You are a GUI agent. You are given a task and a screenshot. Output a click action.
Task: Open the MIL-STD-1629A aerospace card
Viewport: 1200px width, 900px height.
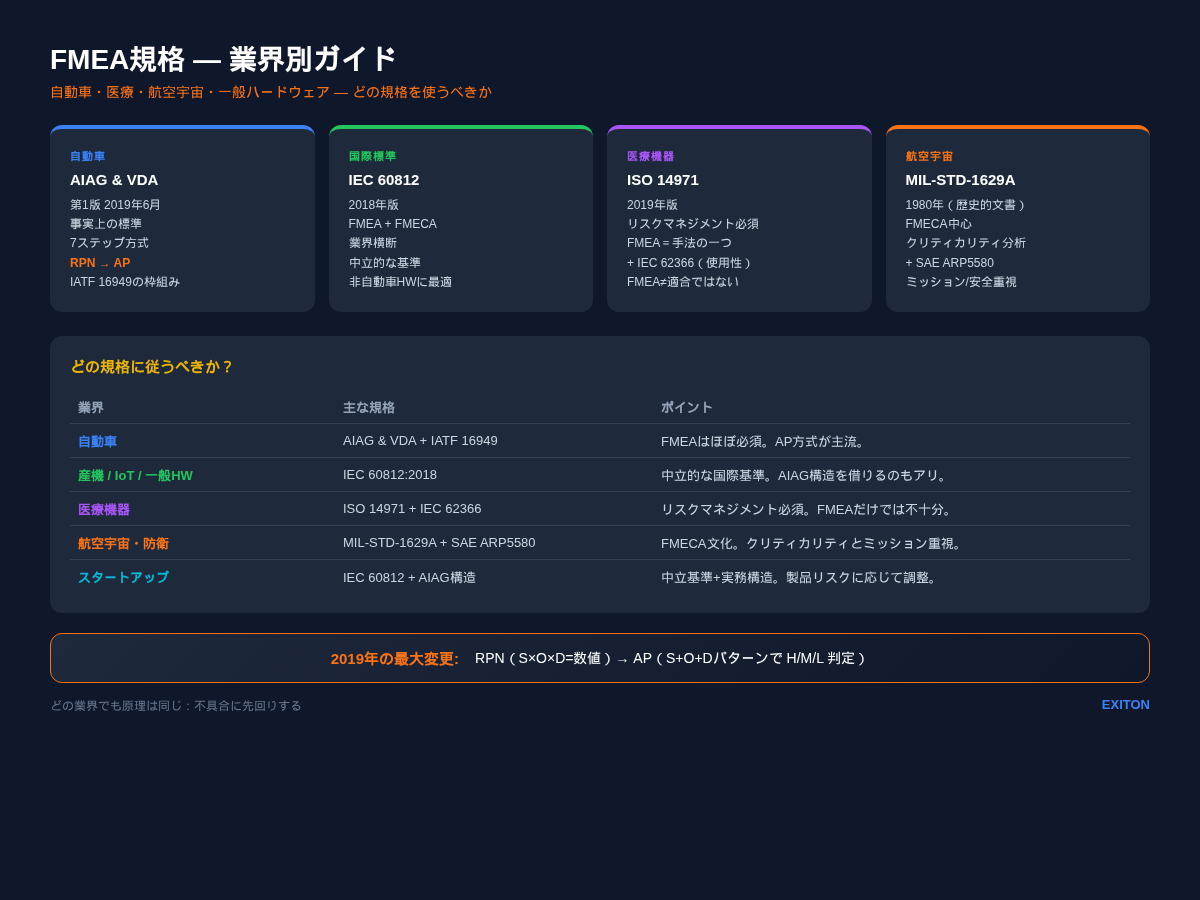[1017, 218]
